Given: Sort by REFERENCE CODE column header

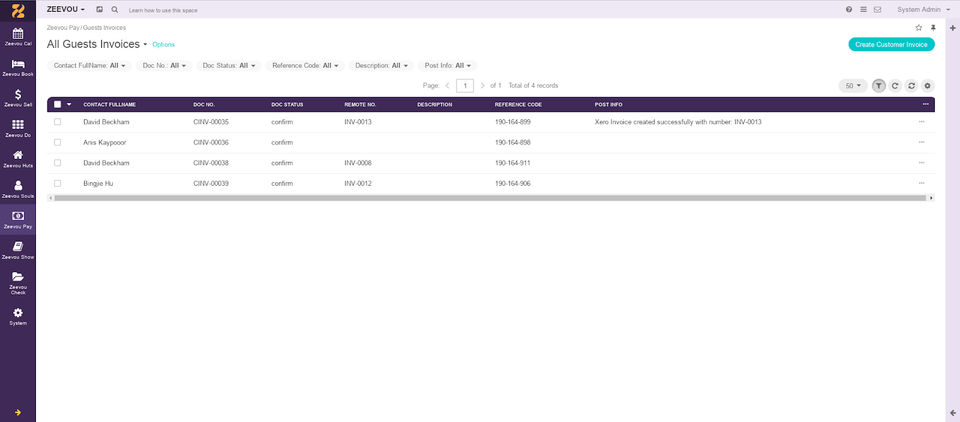Looking at the screenshot, I should pos(518,105).
